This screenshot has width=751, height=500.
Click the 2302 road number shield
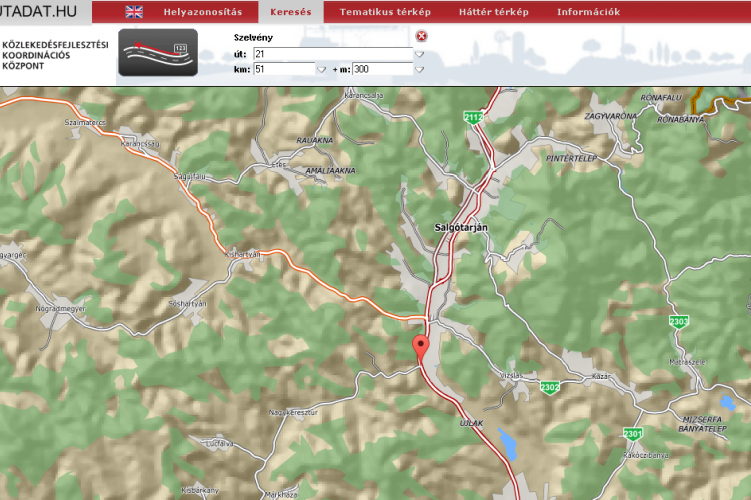[549, 387]
